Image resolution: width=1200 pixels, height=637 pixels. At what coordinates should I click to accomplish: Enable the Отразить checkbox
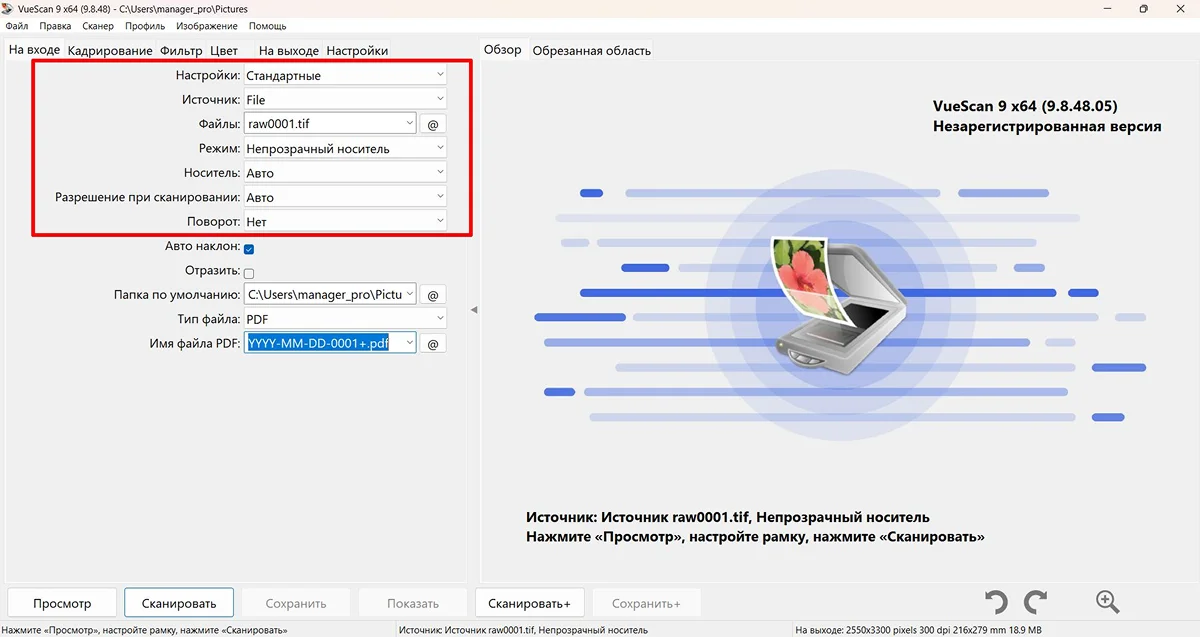pos(249,273)
